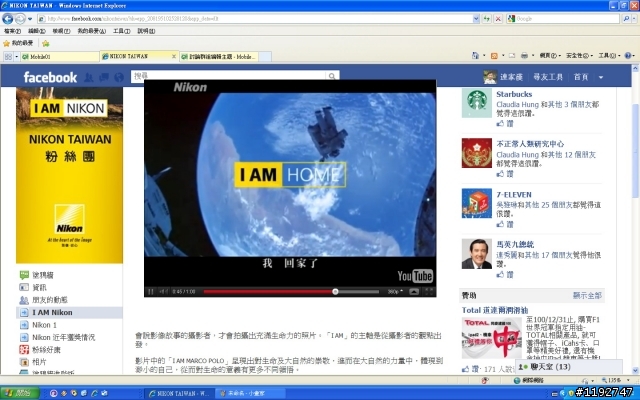The width and height of the screenshot is (640, 400).
Task: Change video quality from 360p
Action: (395, 291)
